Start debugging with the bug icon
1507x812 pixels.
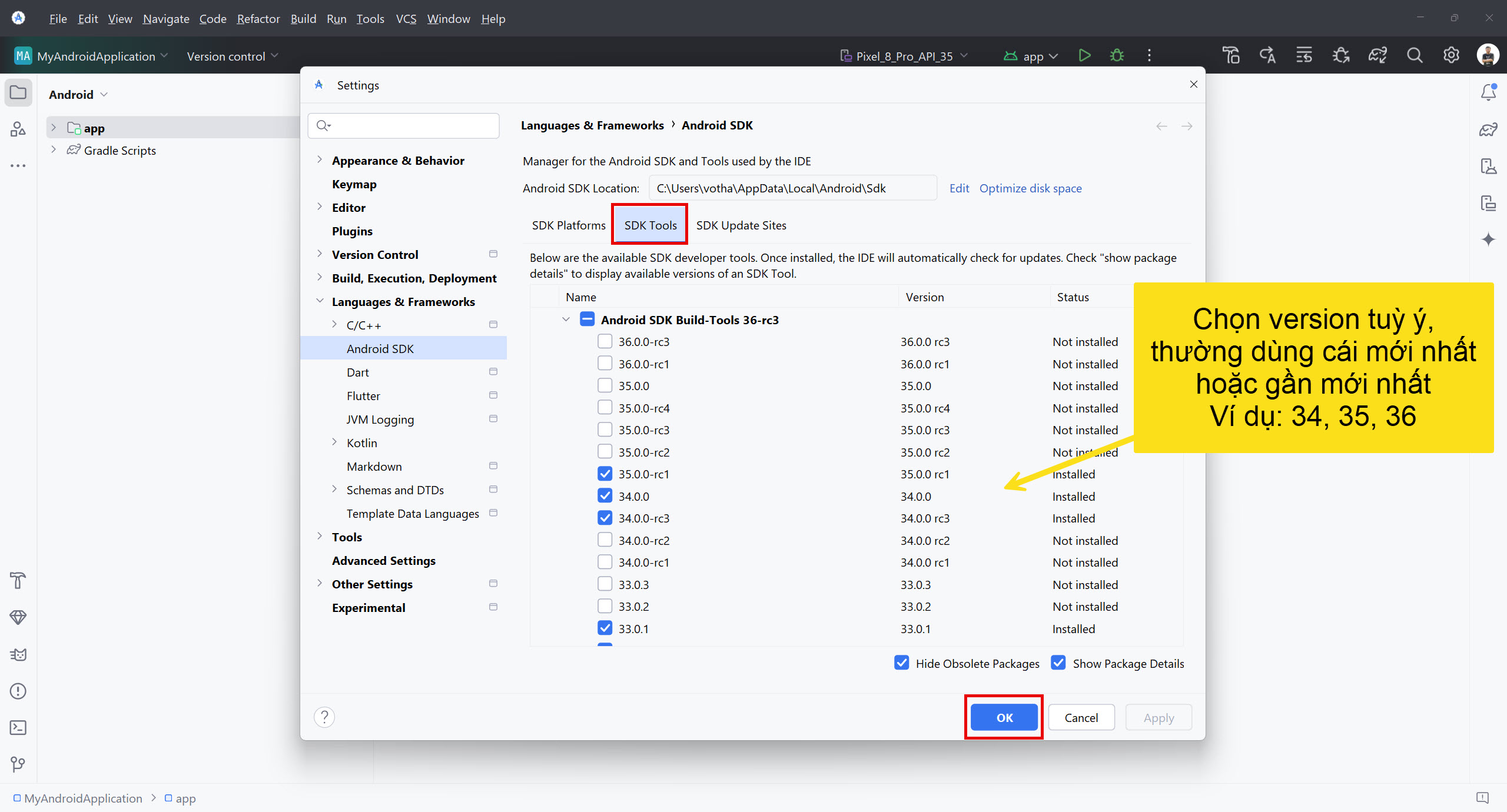coord(1117,56)
